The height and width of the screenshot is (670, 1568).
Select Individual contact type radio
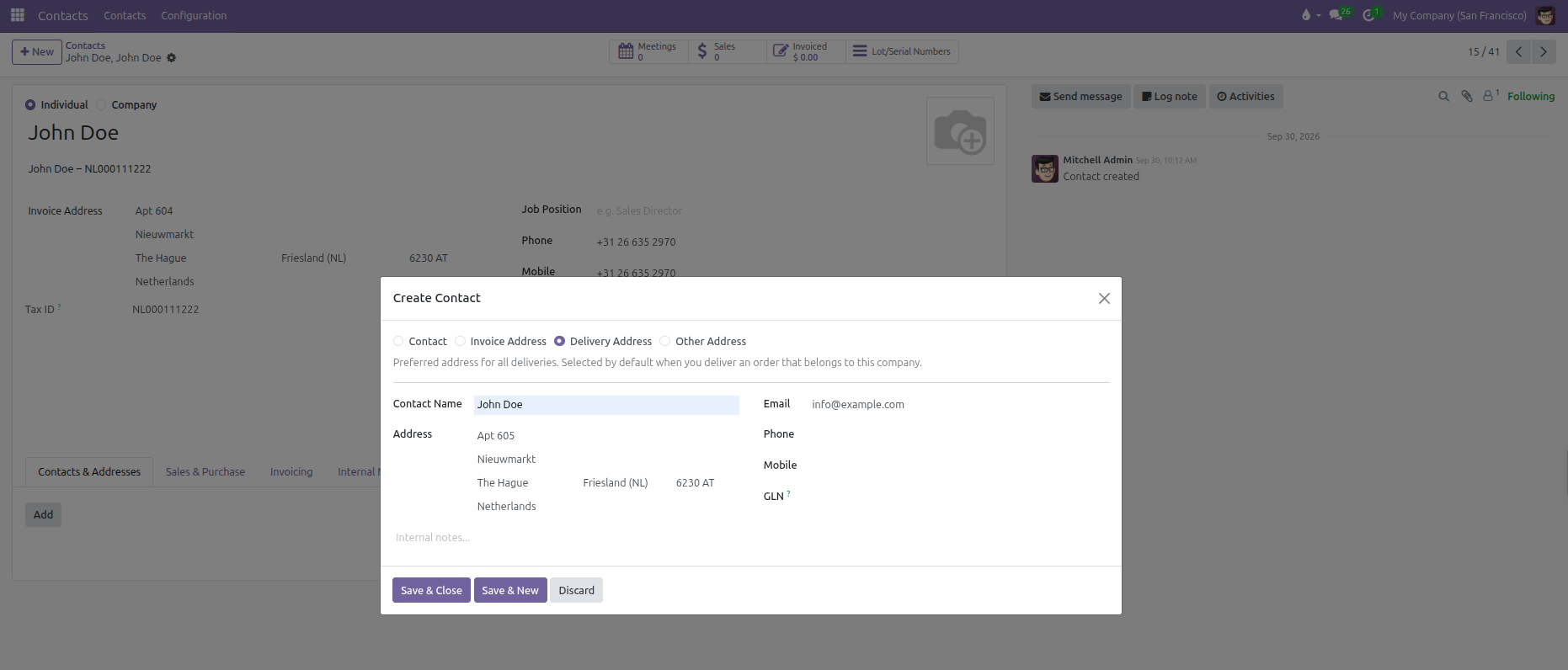[x=30, y=105]
